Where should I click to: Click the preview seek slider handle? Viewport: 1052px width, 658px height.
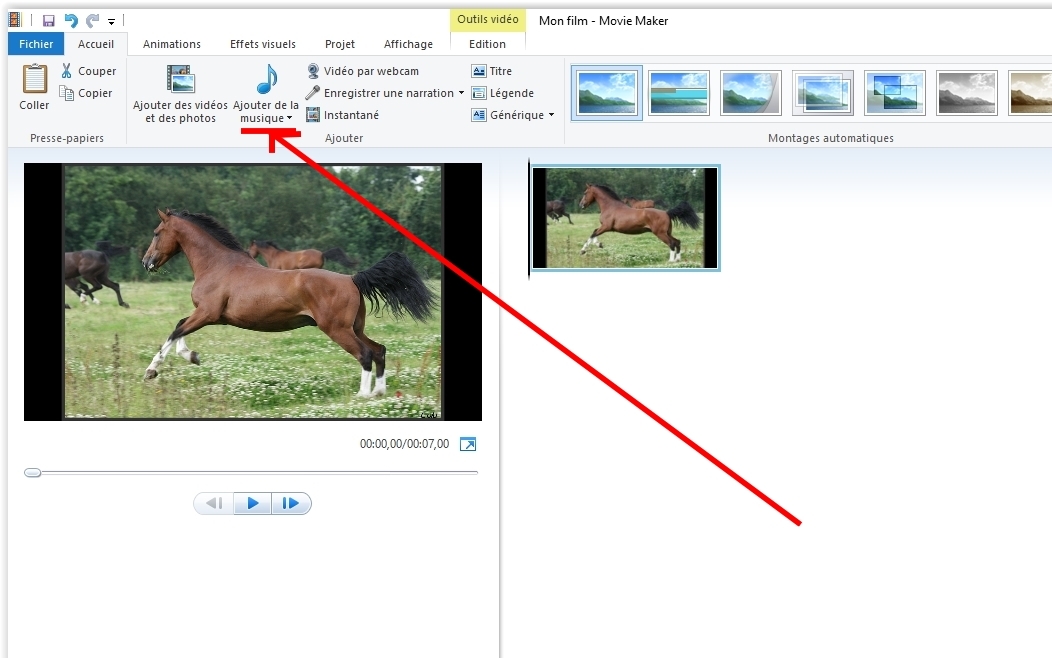(33, 472)
